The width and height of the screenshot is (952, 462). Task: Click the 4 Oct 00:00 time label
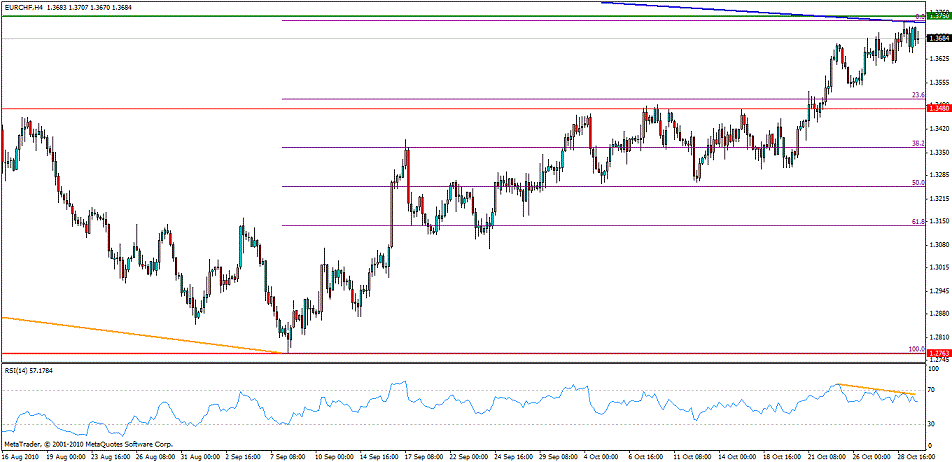point(601,455)
